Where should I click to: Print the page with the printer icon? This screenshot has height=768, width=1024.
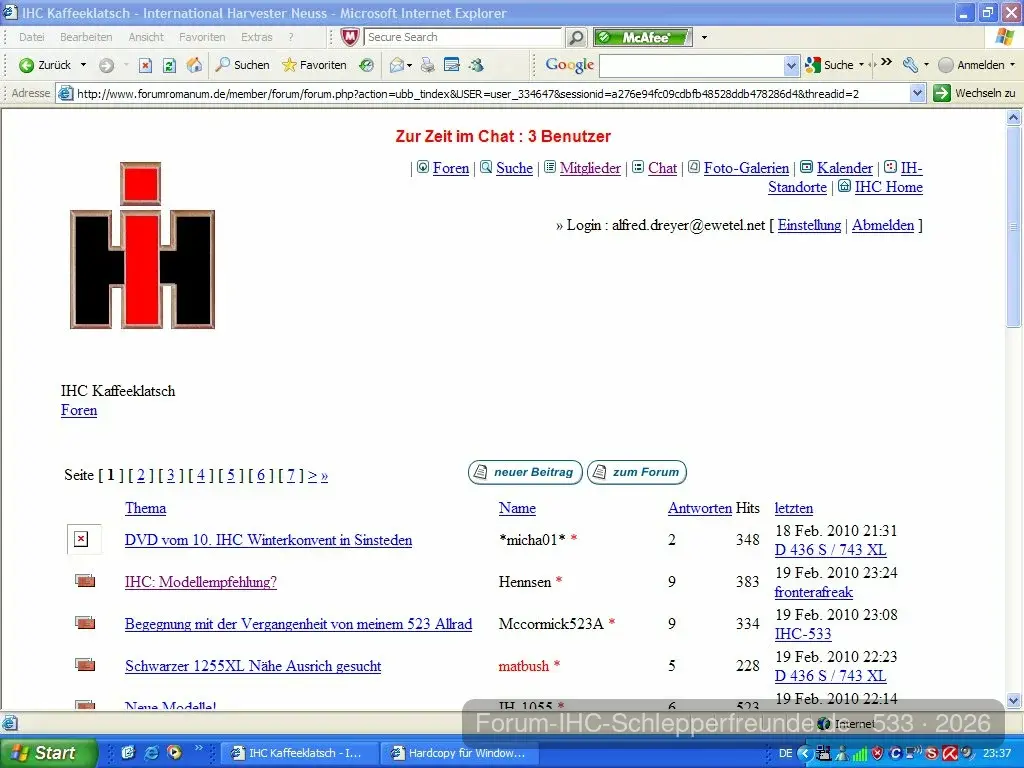pos(428,65)
